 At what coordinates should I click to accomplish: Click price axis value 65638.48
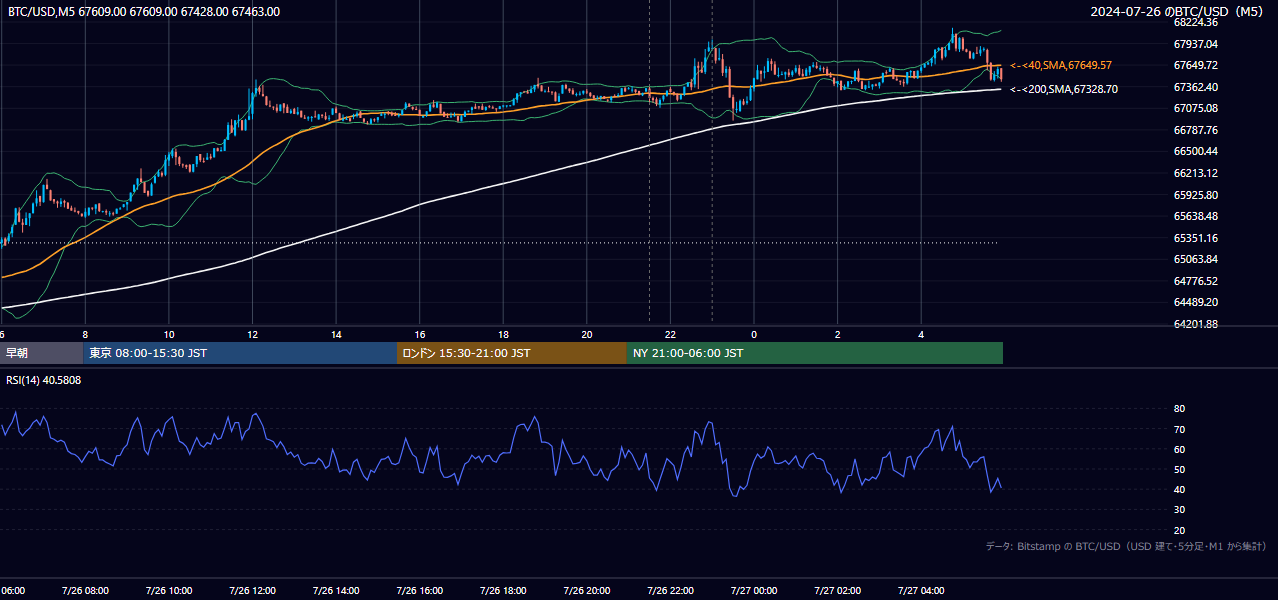(1196, 216)
